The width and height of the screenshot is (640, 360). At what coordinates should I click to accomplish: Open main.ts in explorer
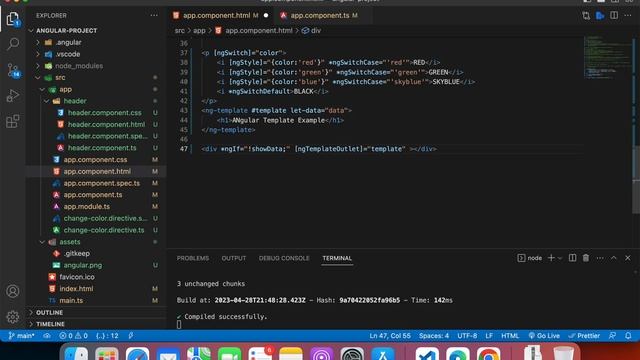(x=71, y=300)
